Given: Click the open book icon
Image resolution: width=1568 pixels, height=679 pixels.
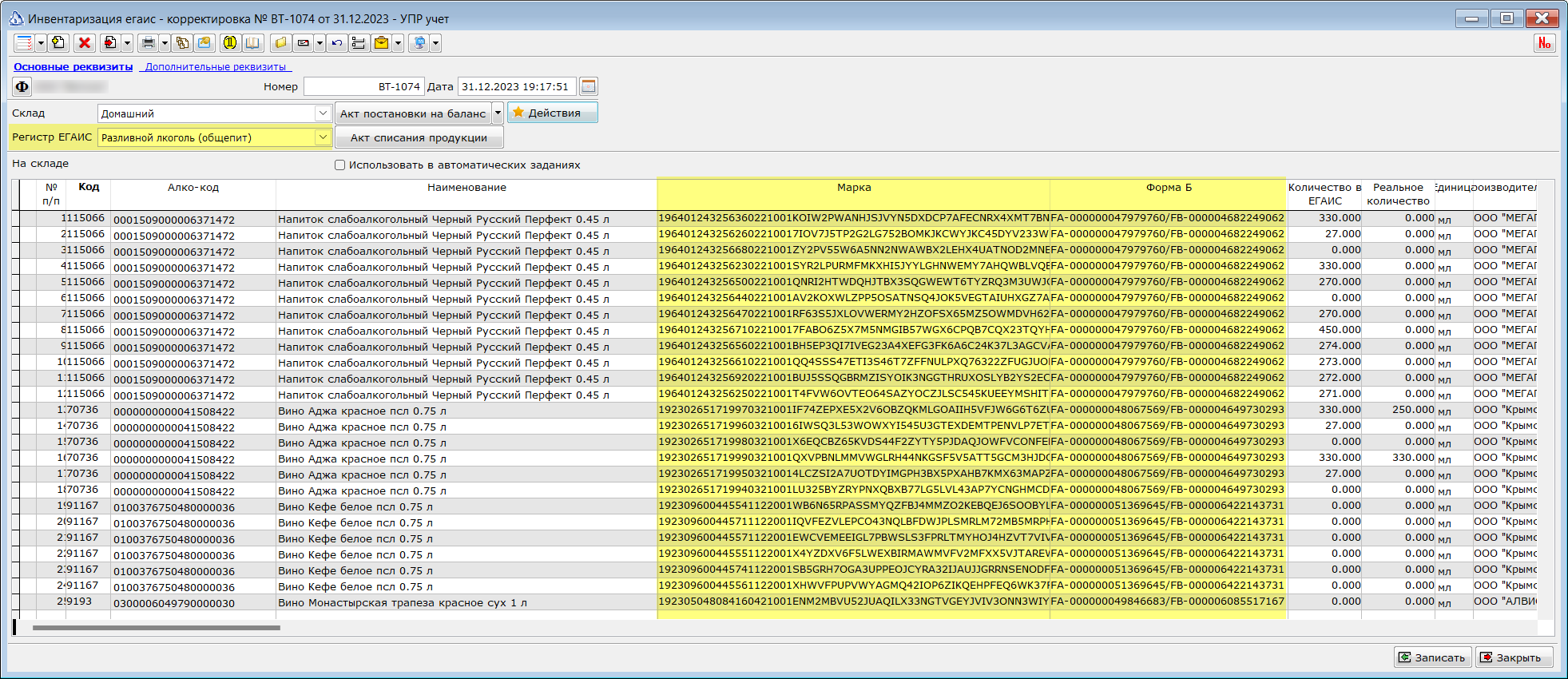Looking at the screenshot, I should point(252,43).
